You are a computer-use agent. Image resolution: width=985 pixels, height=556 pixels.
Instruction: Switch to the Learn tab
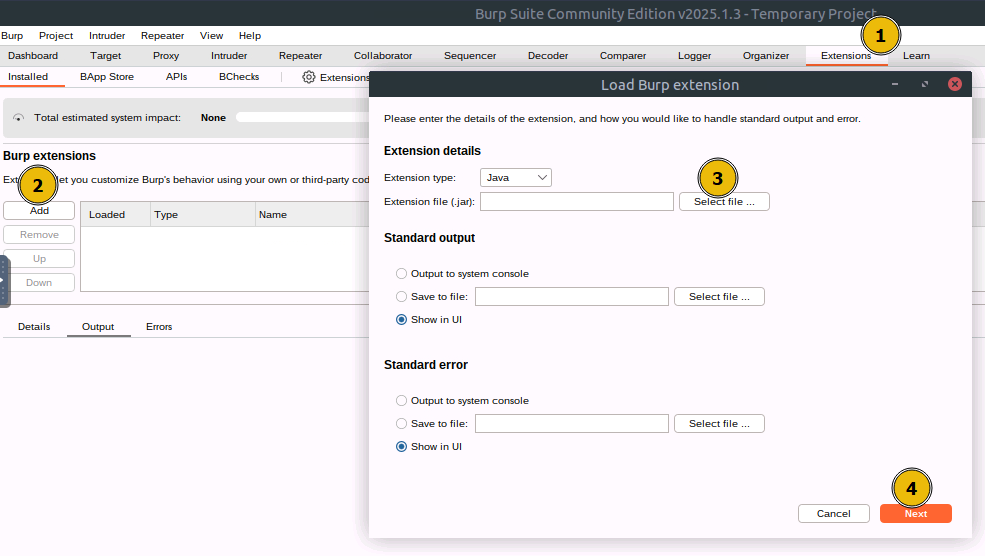(916, 56)
